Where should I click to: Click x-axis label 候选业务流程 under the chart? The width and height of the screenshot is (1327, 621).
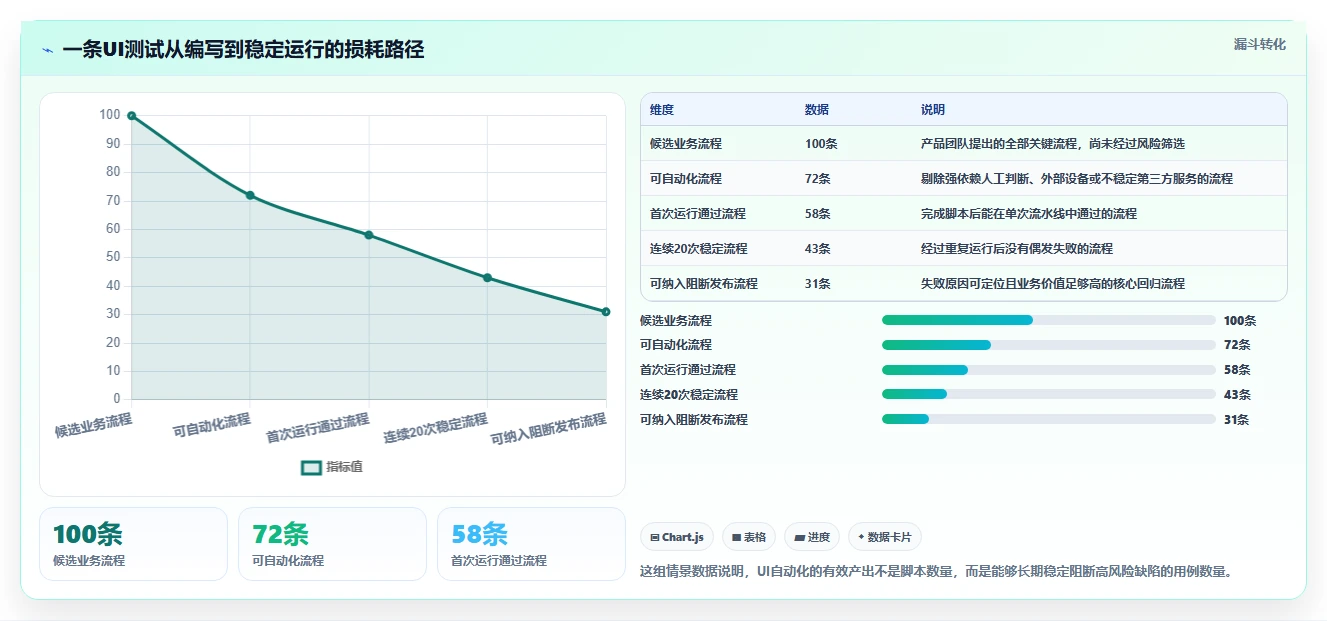tap(93, 425)
